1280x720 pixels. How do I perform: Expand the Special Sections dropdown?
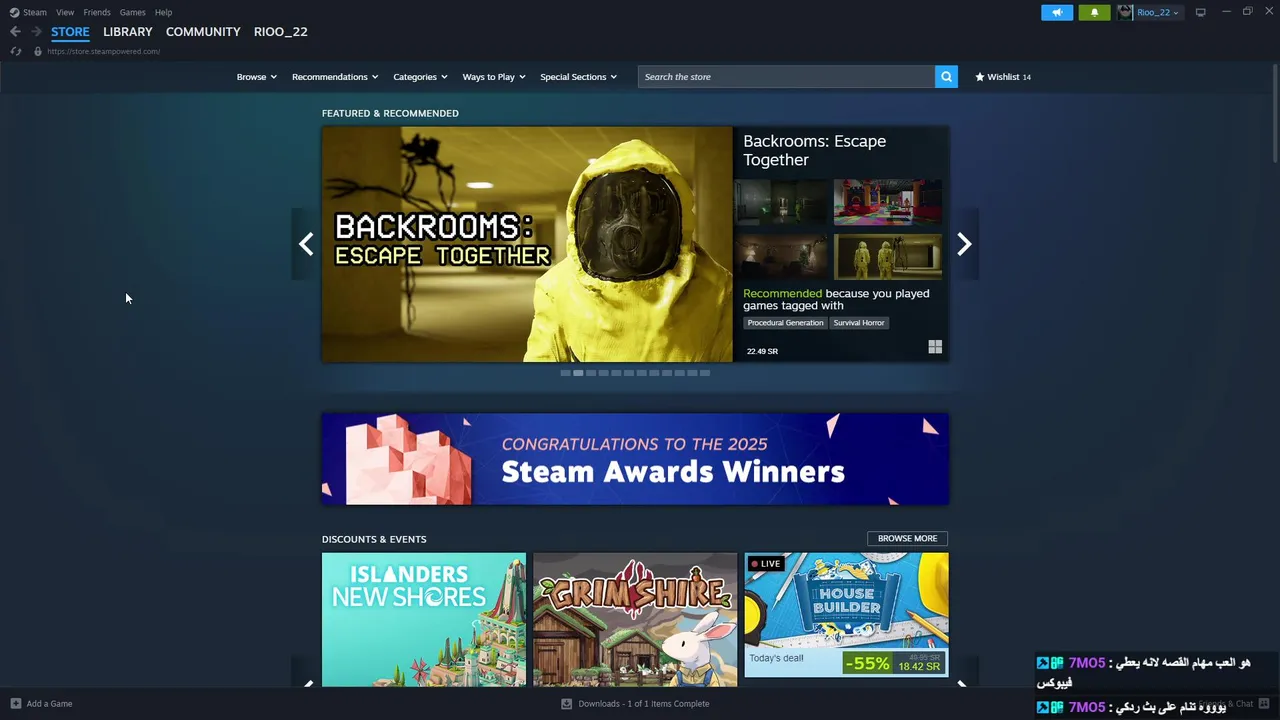tap(579, 77)
